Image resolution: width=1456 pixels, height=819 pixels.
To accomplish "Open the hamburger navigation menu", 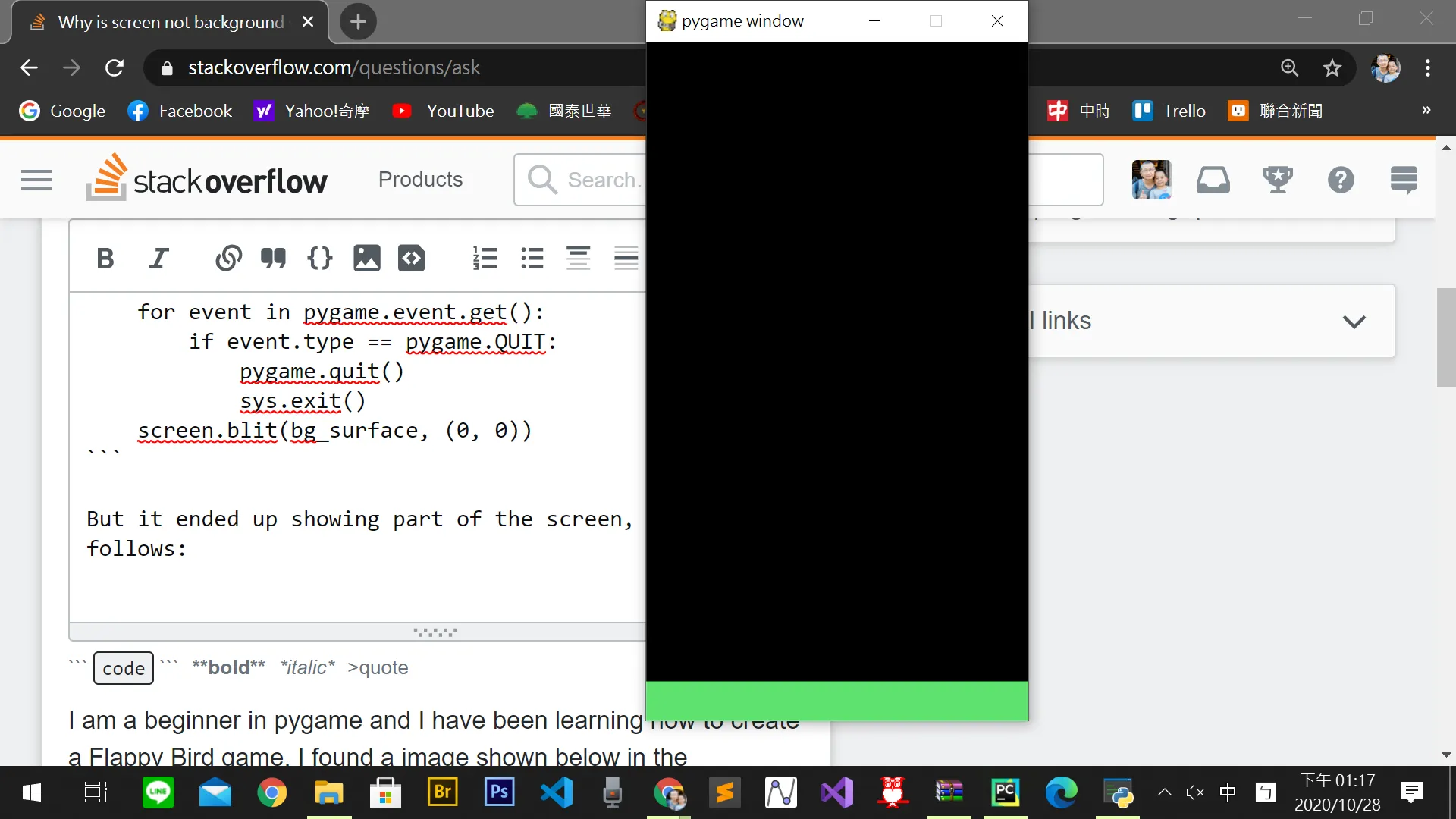I will coord(36,180).
